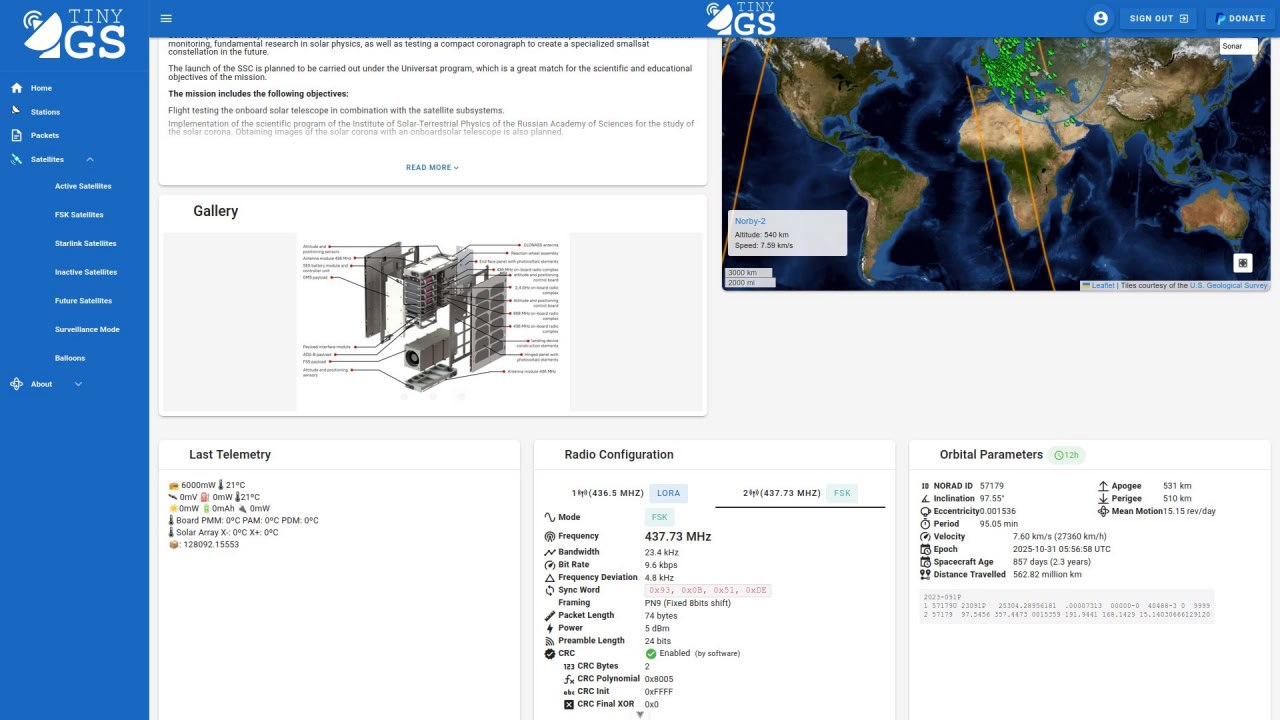Open the Balloons page
1280x720 pixels.
[x=70, y=358]
